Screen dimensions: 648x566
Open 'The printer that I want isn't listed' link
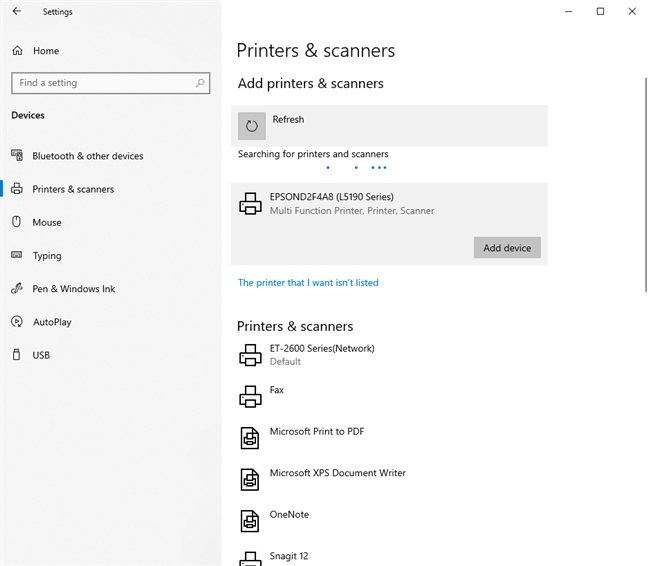click(x=308, y=283)
